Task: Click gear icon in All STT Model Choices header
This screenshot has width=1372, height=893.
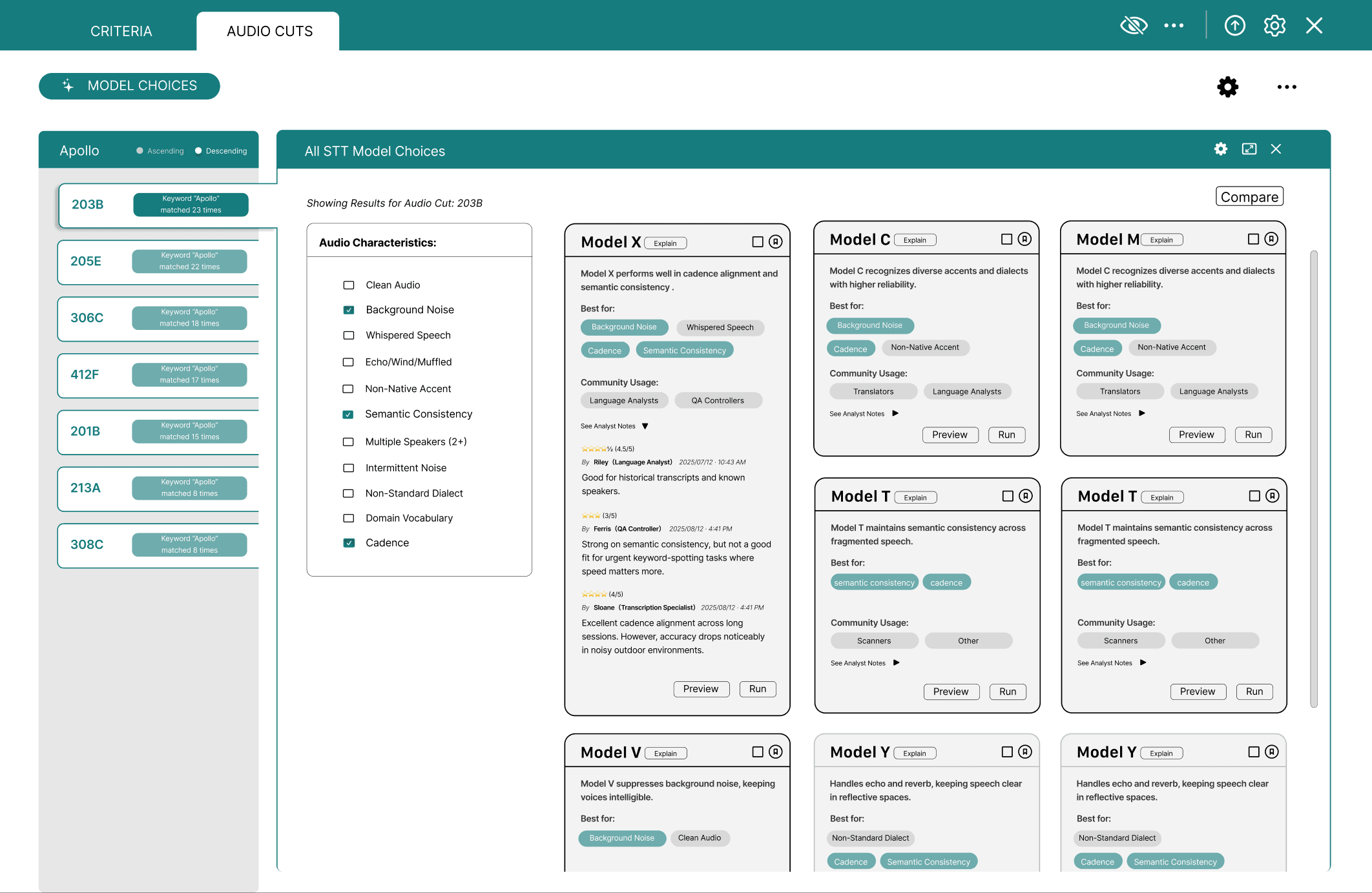Action: point(1220,149)
